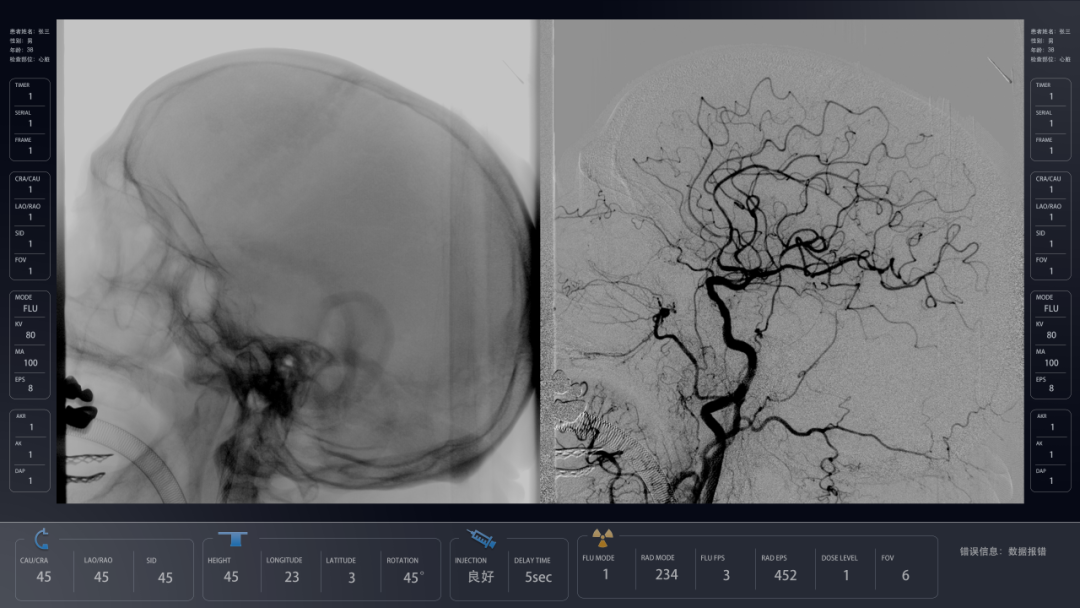Click LAO/RAO value in left side panel
This screenshot has height=608, width=1080.
pyautogui.click(x=30, y=217)
